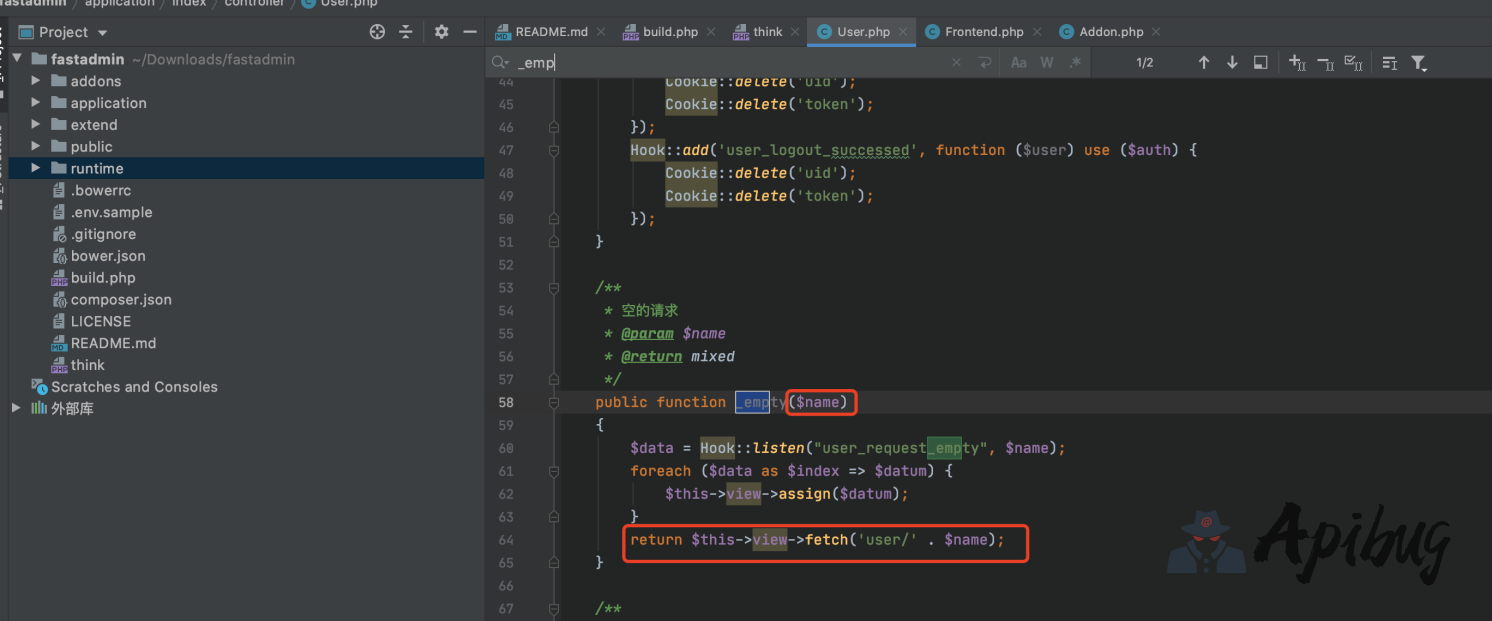Switch to the README.md tab
Viewport: 1492px width, 621px height.
[x=551, y=32]
